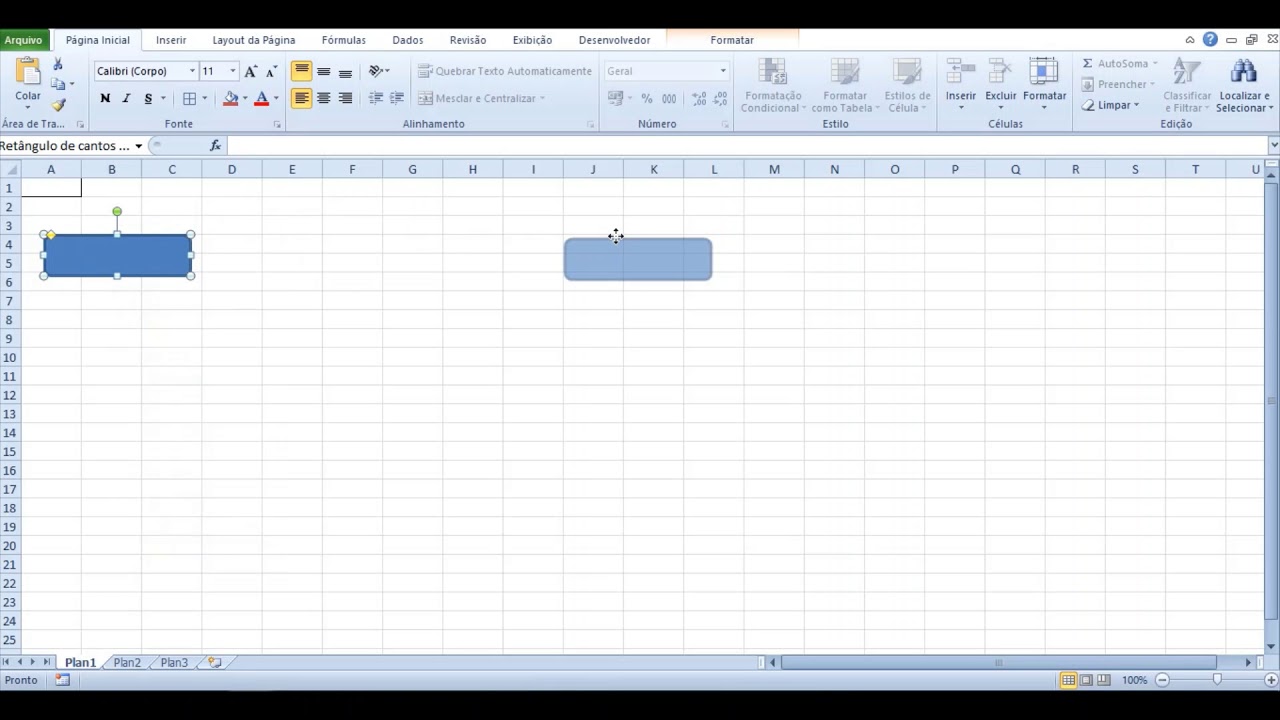
Task: Switch to the Plan3 sheet tab
Action: pos(174,662)
